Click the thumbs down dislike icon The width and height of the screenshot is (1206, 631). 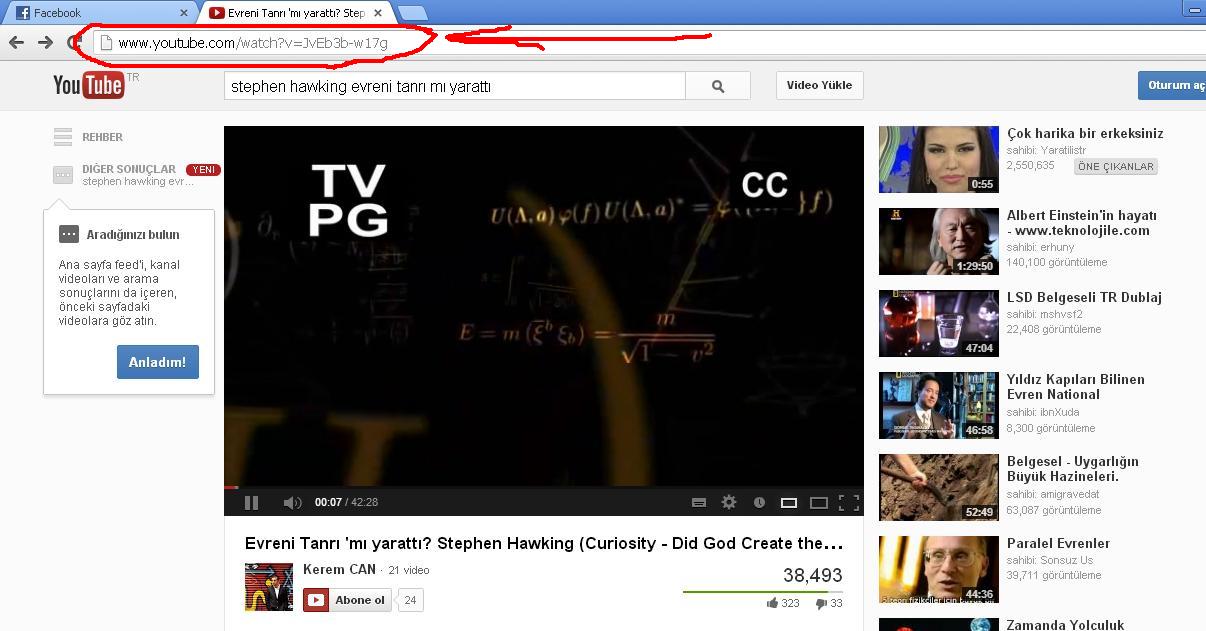click(x=821, y=603)
